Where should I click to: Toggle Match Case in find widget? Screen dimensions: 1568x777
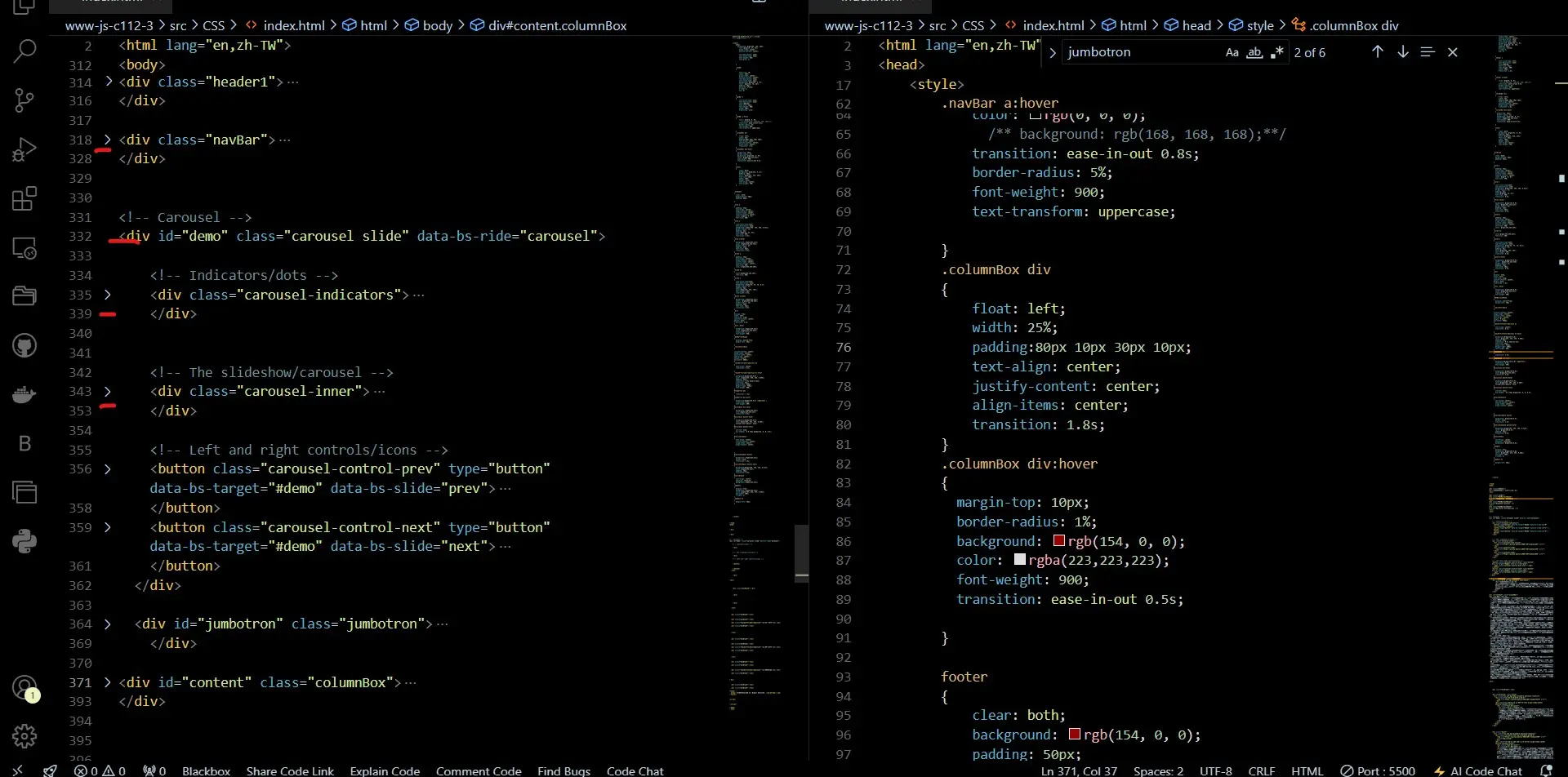pyautogui.click(x=1232, y=52)
